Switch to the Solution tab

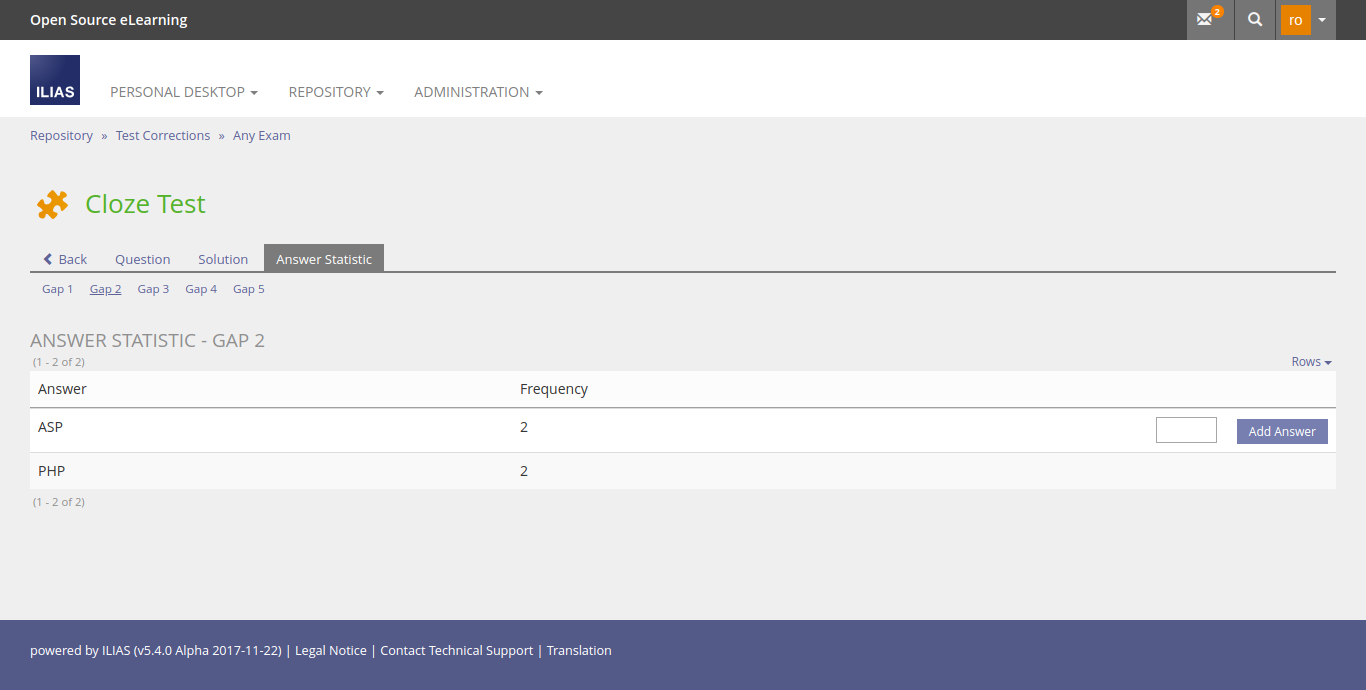tap(223, 259)
